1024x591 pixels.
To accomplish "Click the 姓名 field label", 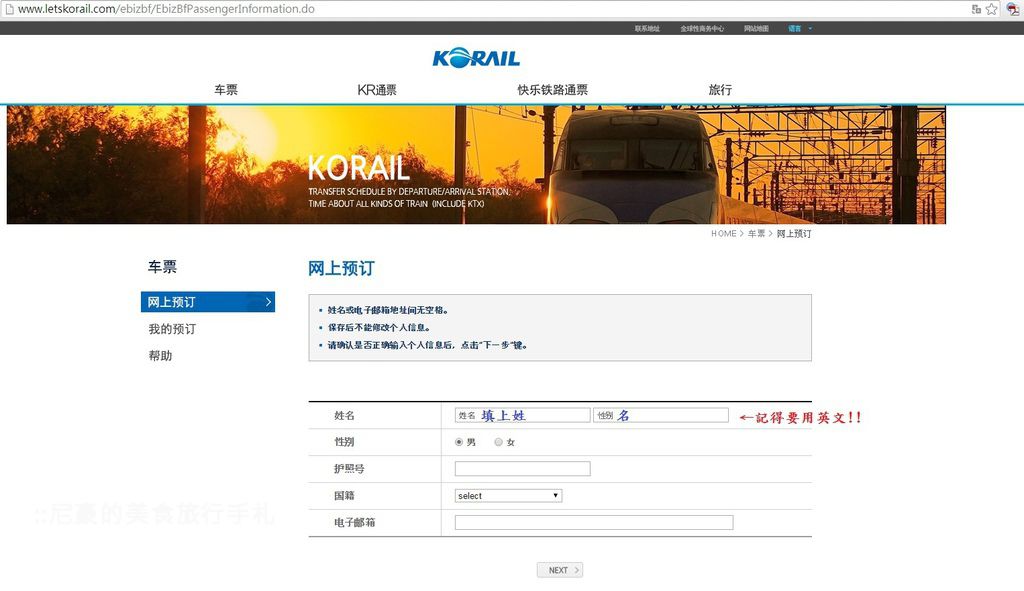I will pyautogui.click(x=344, y=415).
